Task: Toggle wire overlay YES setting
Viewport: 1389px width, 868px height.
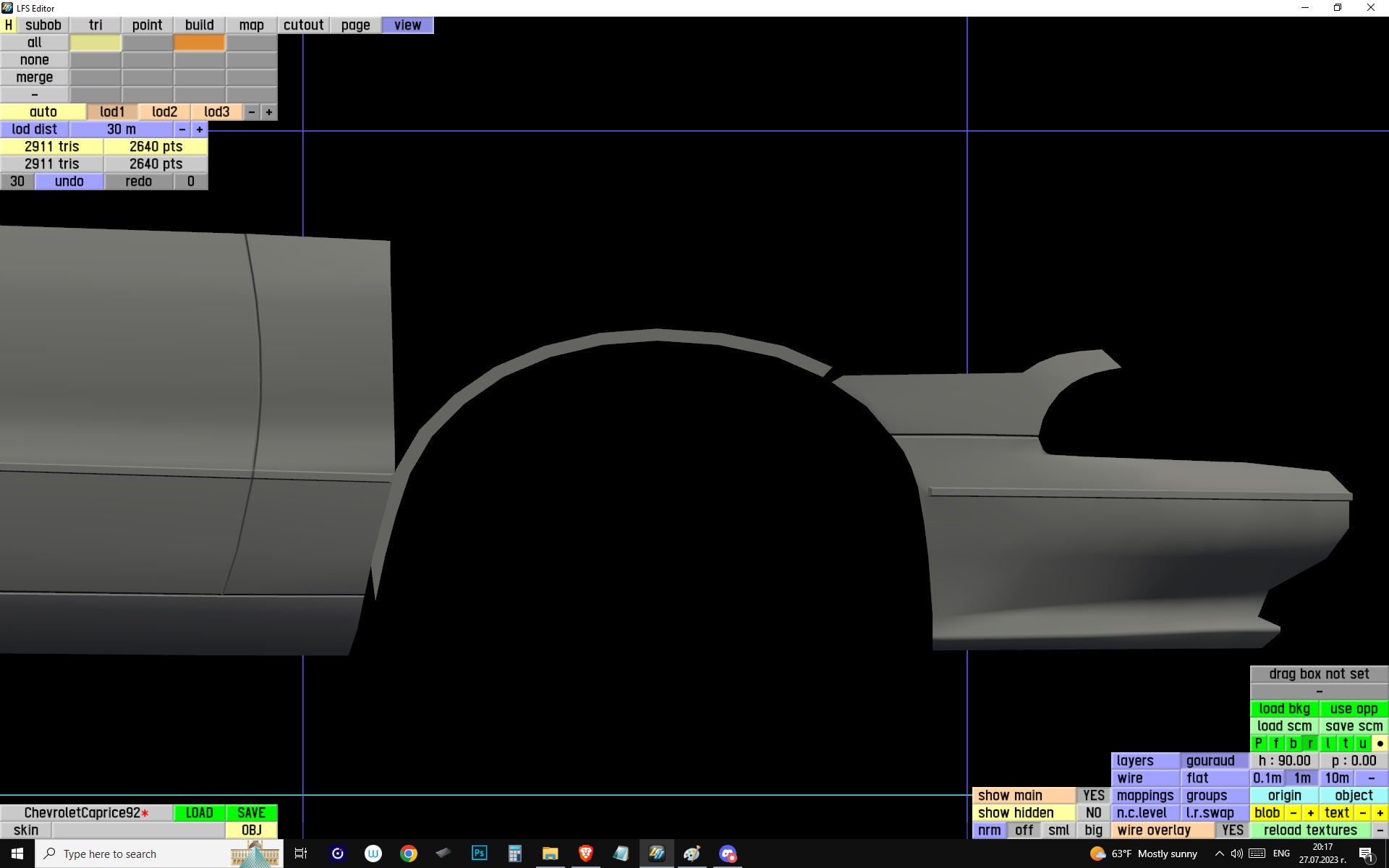Action: pyautogui.click(x=1232, y=830)
